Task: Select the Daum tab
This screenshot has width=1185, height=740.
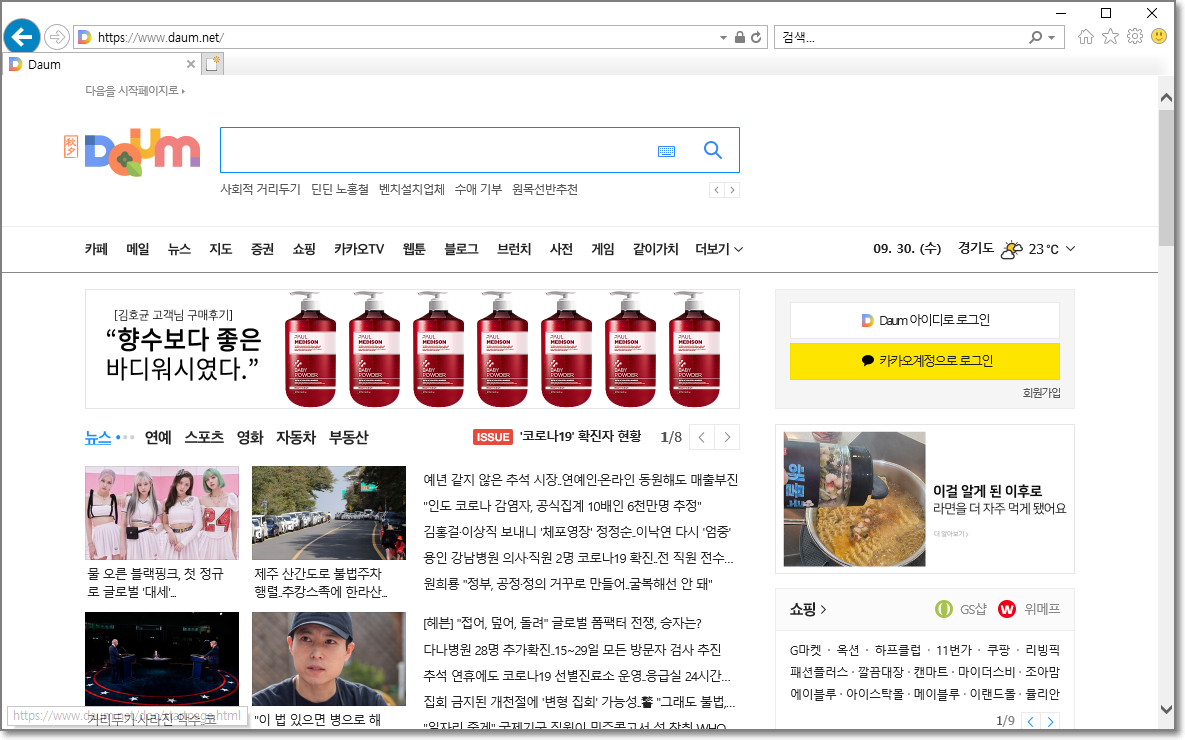Action: pyautogui.click(x=101, y=64)
